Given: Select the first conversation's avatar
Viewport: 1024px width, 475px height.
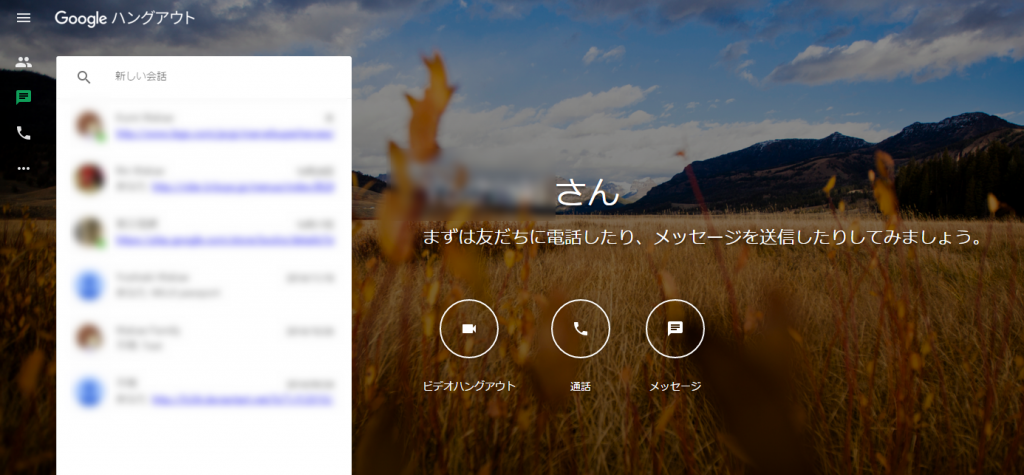Looking at the screenshot, I should 90,125.
